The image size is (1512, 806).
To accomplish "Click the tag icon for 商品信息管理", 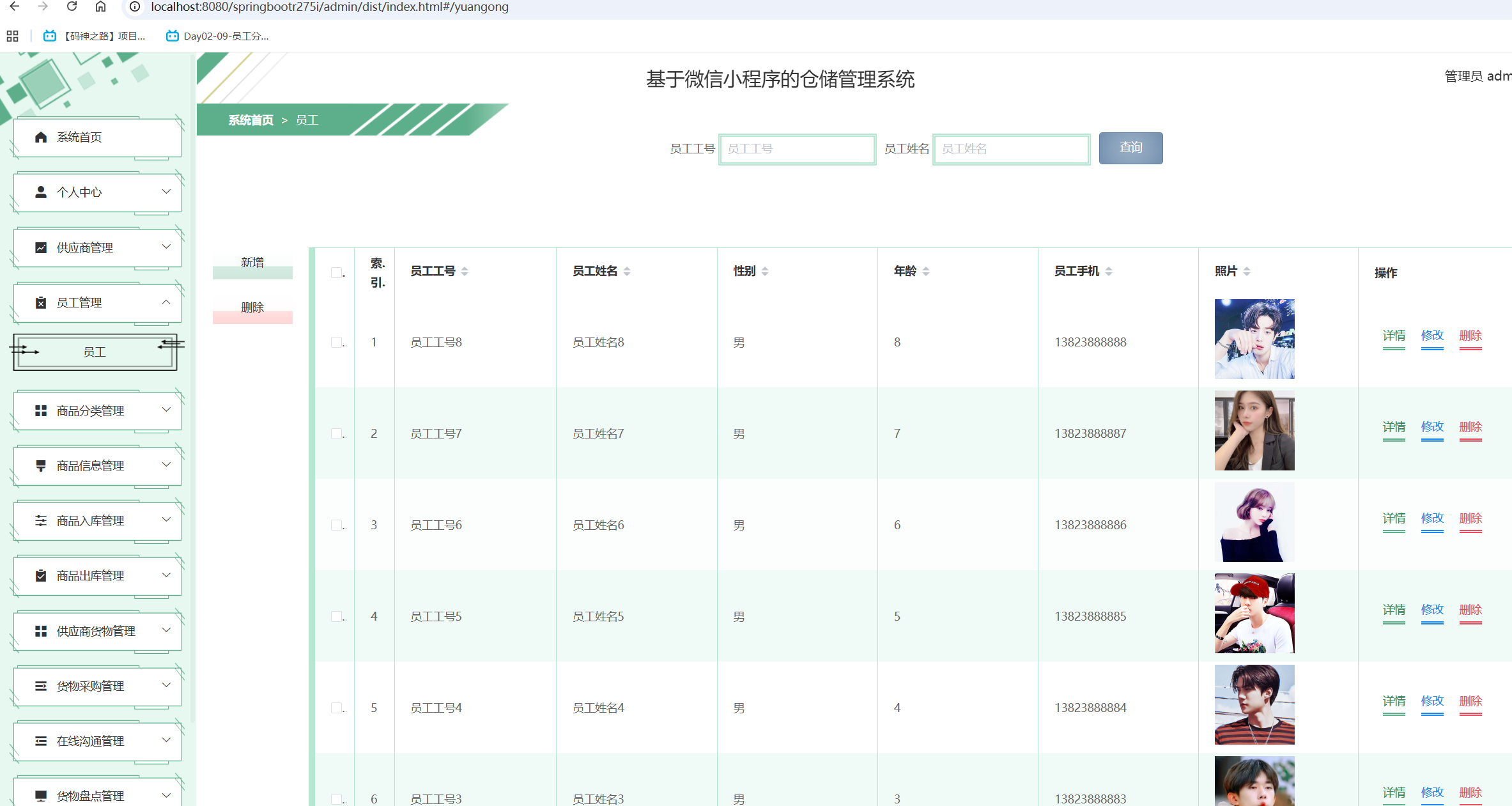I will click(40, 465).
